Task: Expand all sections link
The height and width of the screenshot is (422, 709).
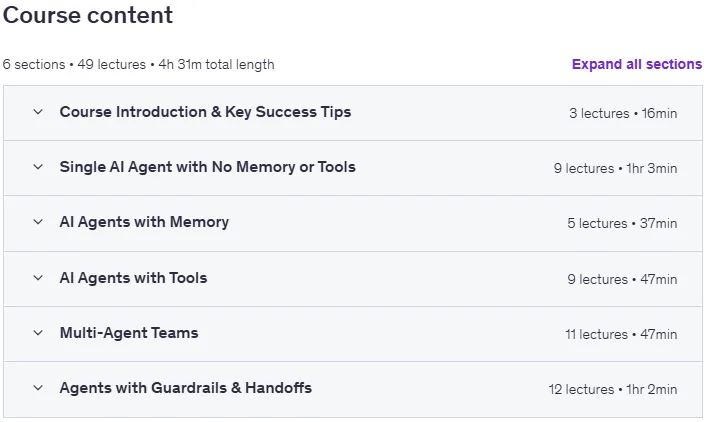Action: pos(637,64)
